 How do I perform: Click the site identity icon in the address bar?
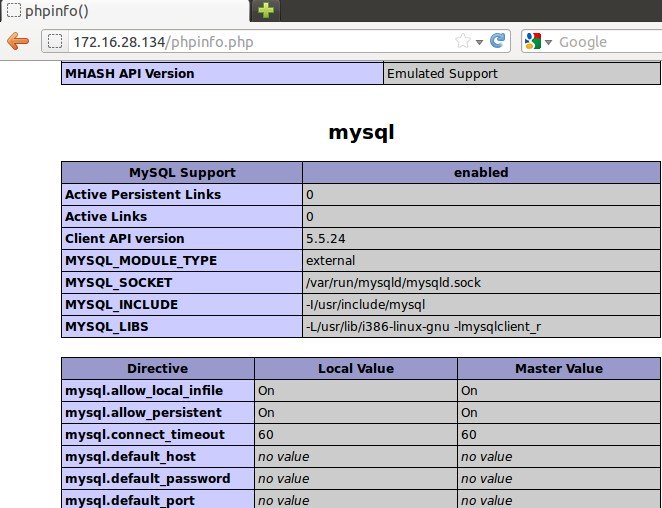[55, 41]
